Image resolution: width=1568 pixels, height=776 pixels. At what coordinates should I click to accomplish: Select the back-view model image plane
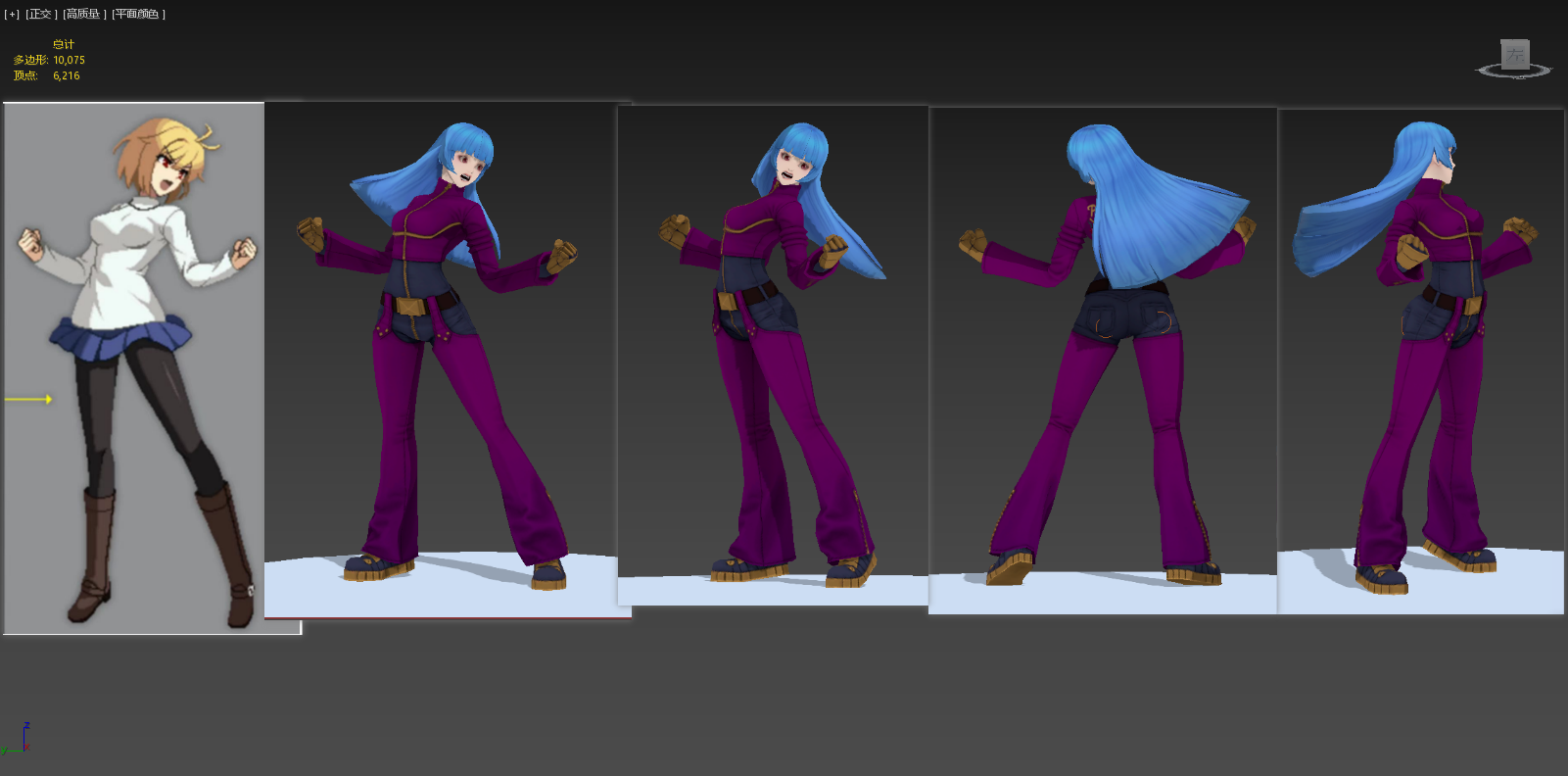[x=1103, y=362]
